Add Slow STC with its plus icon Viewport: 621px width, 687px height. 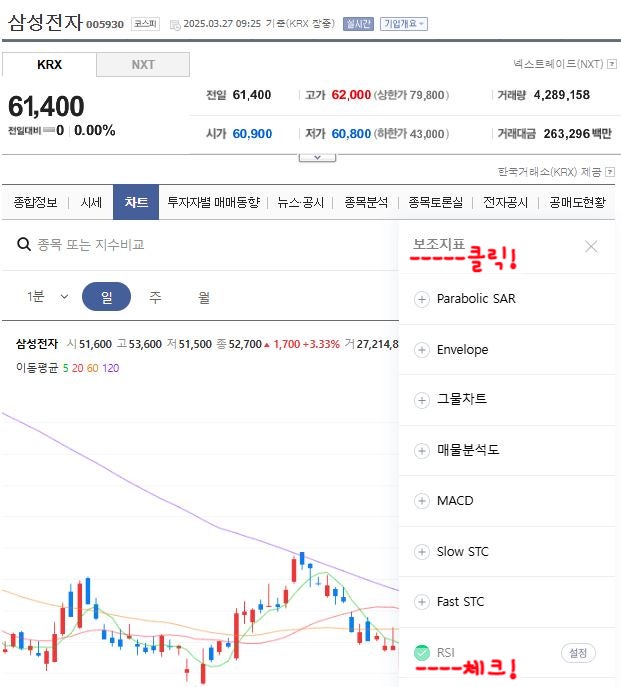pos(421,552)
